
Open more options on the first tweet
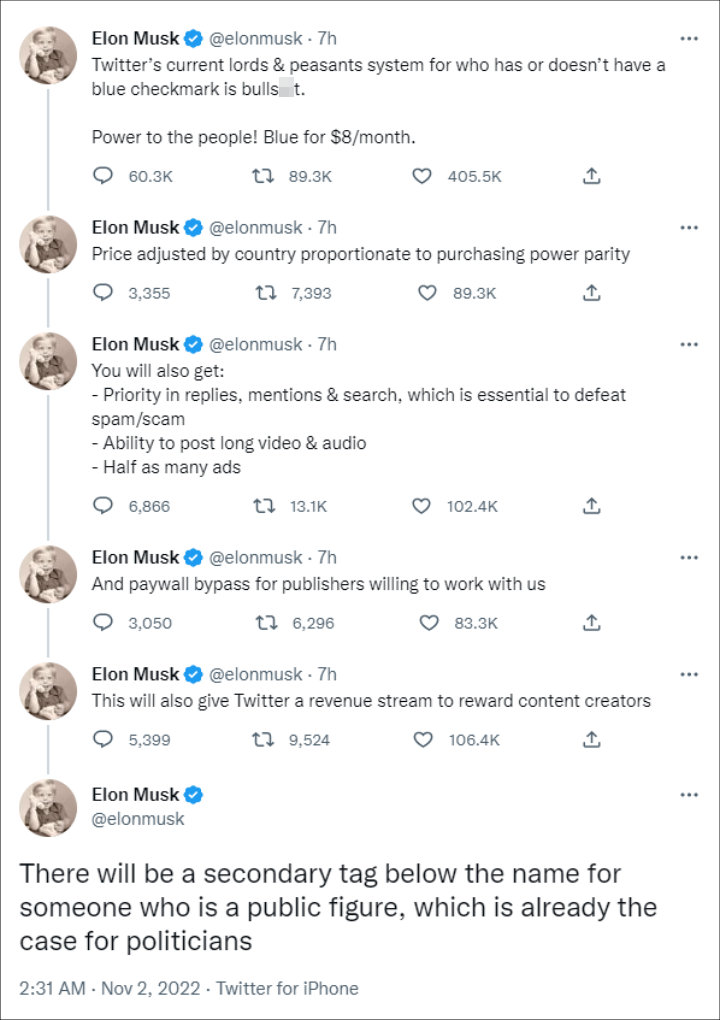click(688, 39)
